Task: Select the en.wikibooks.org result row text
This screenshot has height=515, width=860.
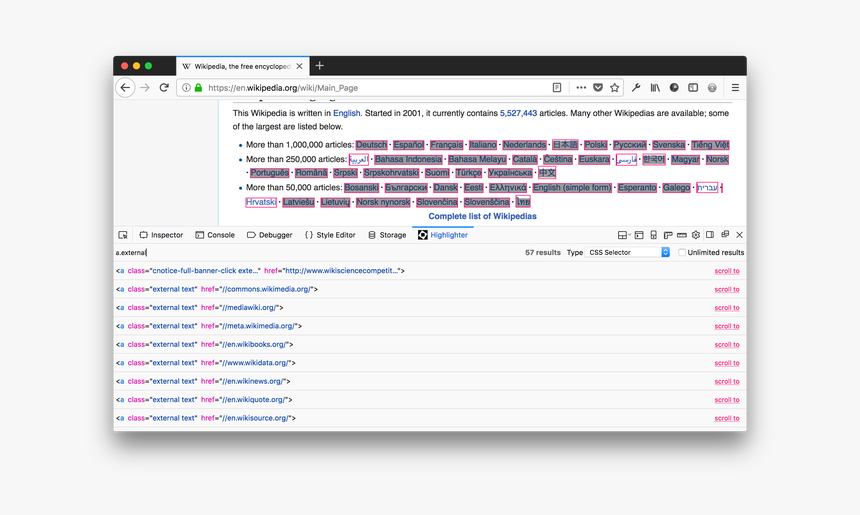Action: (205, 344)
